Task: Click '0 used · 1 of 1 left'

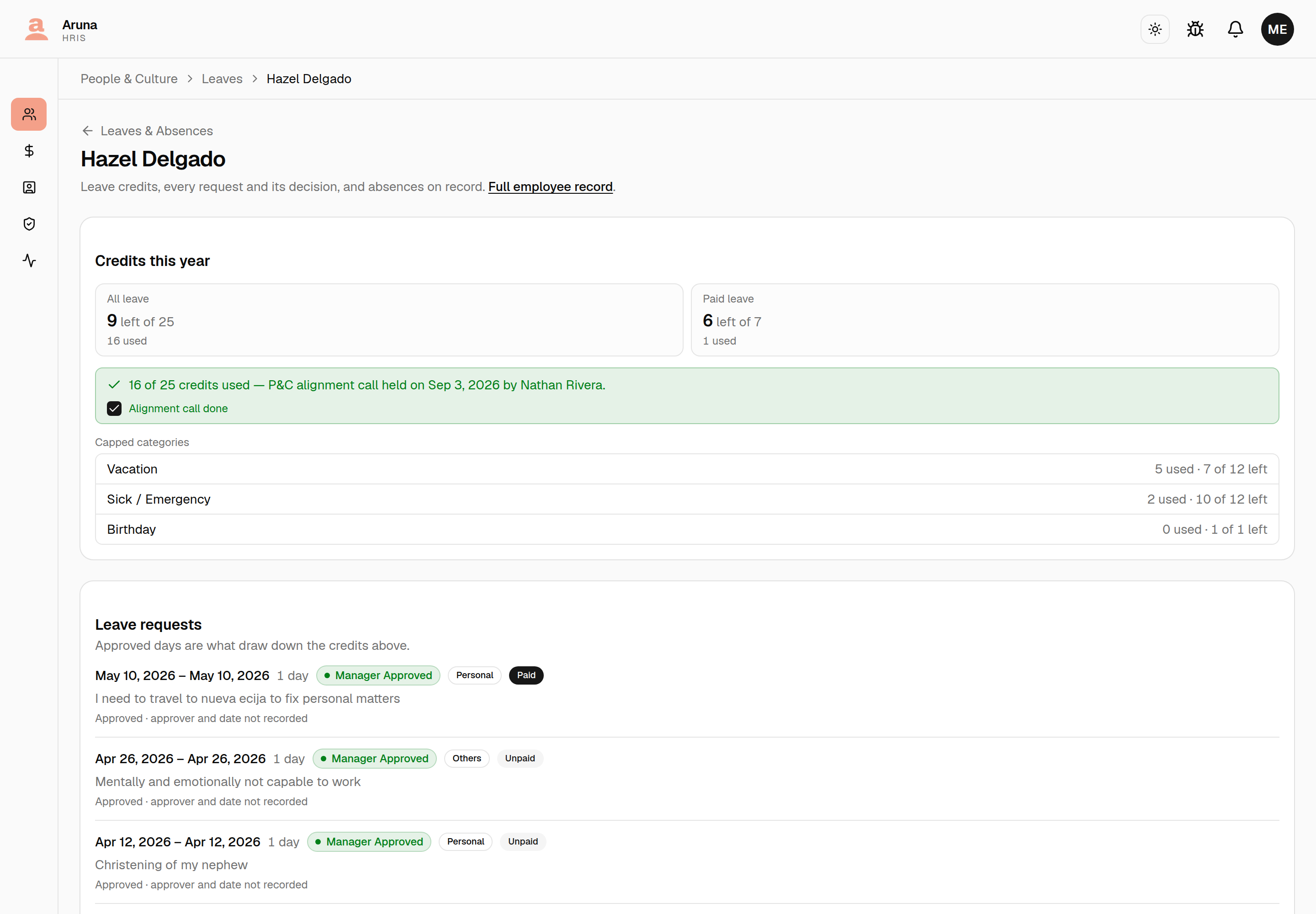Action: 1215,529
